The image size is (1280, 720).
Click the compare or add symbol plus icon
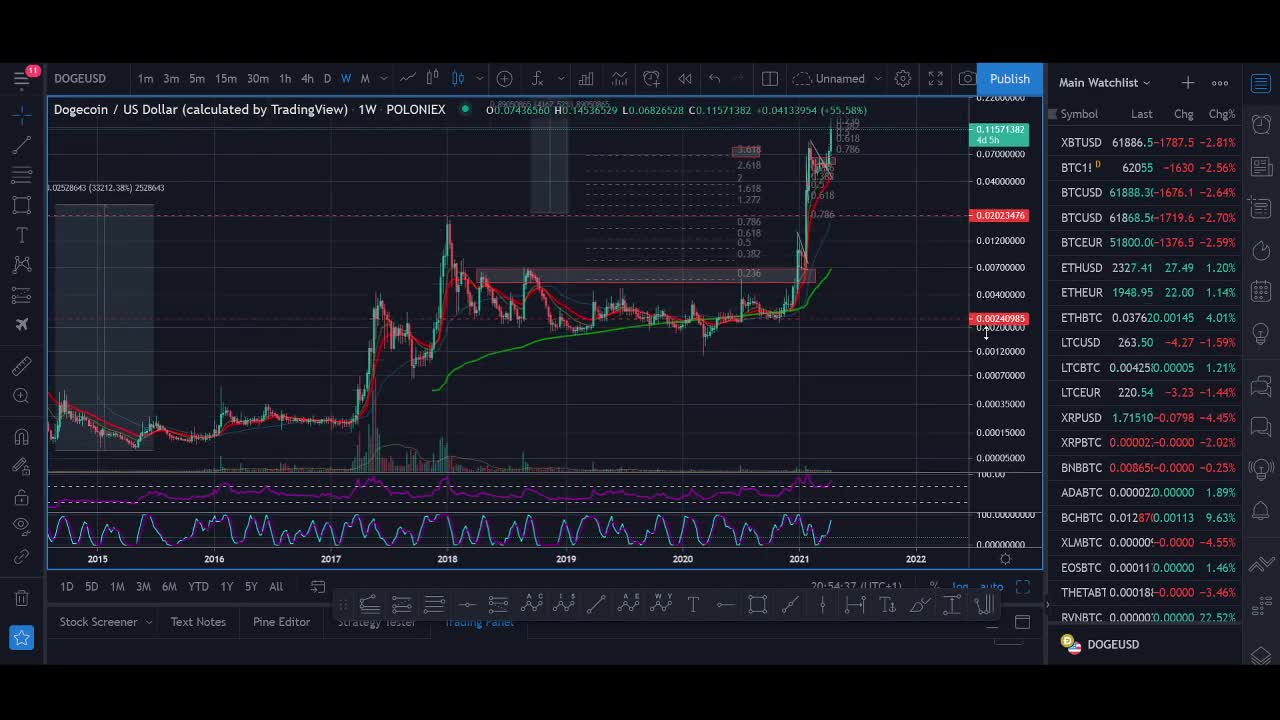[505, 79]
